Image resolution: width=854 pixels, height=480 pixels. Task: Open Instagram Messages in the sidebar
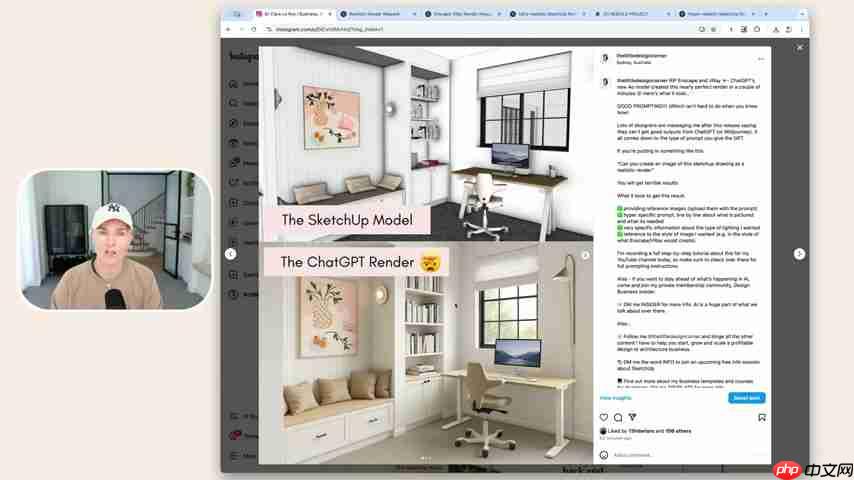[234, 162]
